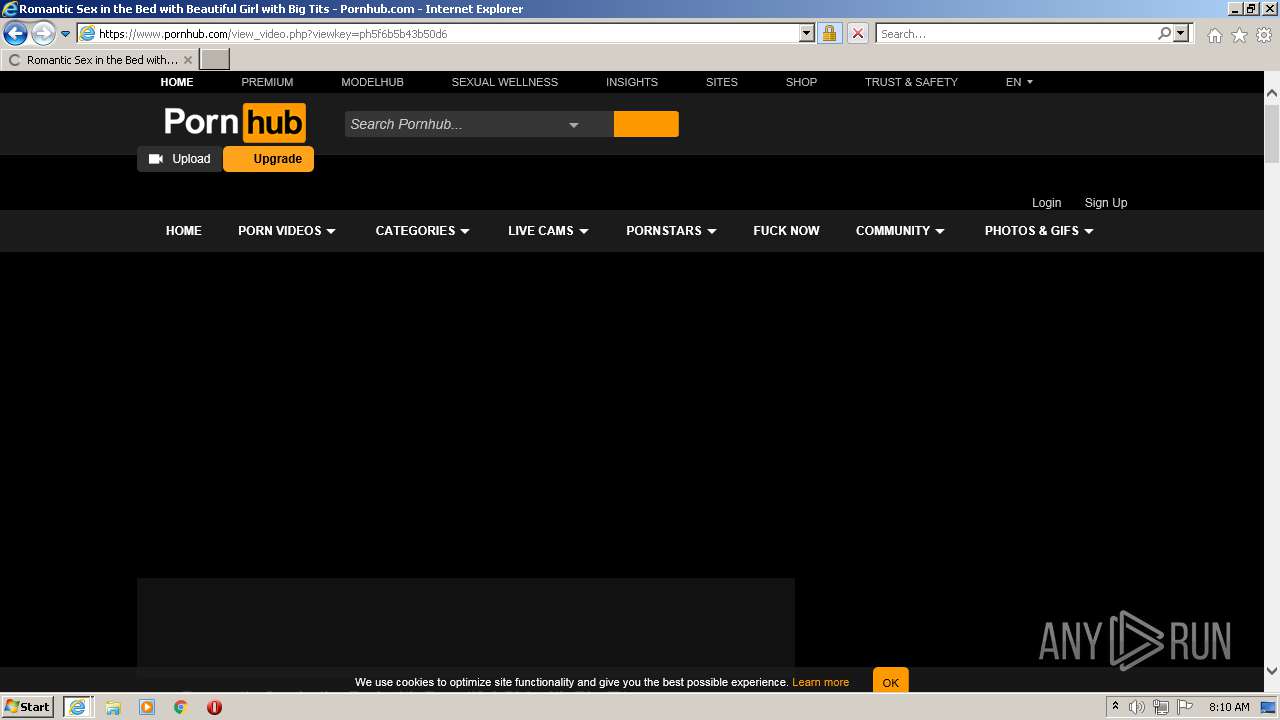Show hidden system tray icons arrow
Viewport: 1280px width, 720px height.
pos(1115,707)
